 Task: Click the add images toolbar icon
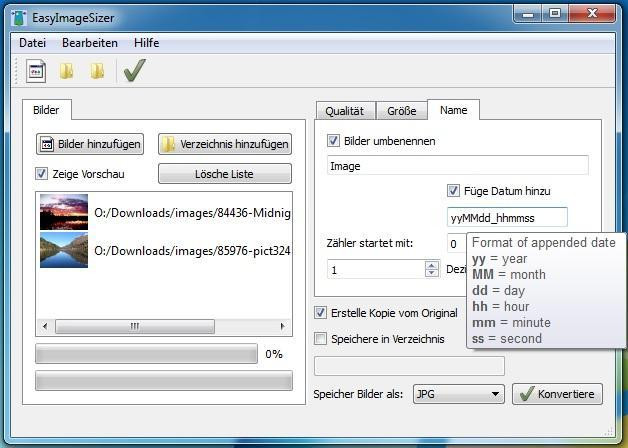[x=36, y=71]
